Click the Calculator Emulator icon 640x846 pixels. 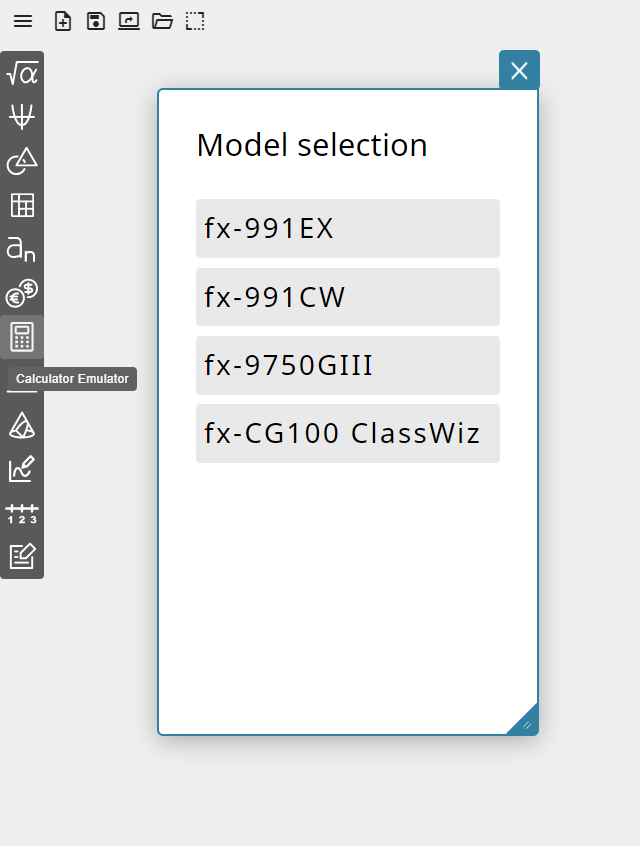tap(22, 337)
